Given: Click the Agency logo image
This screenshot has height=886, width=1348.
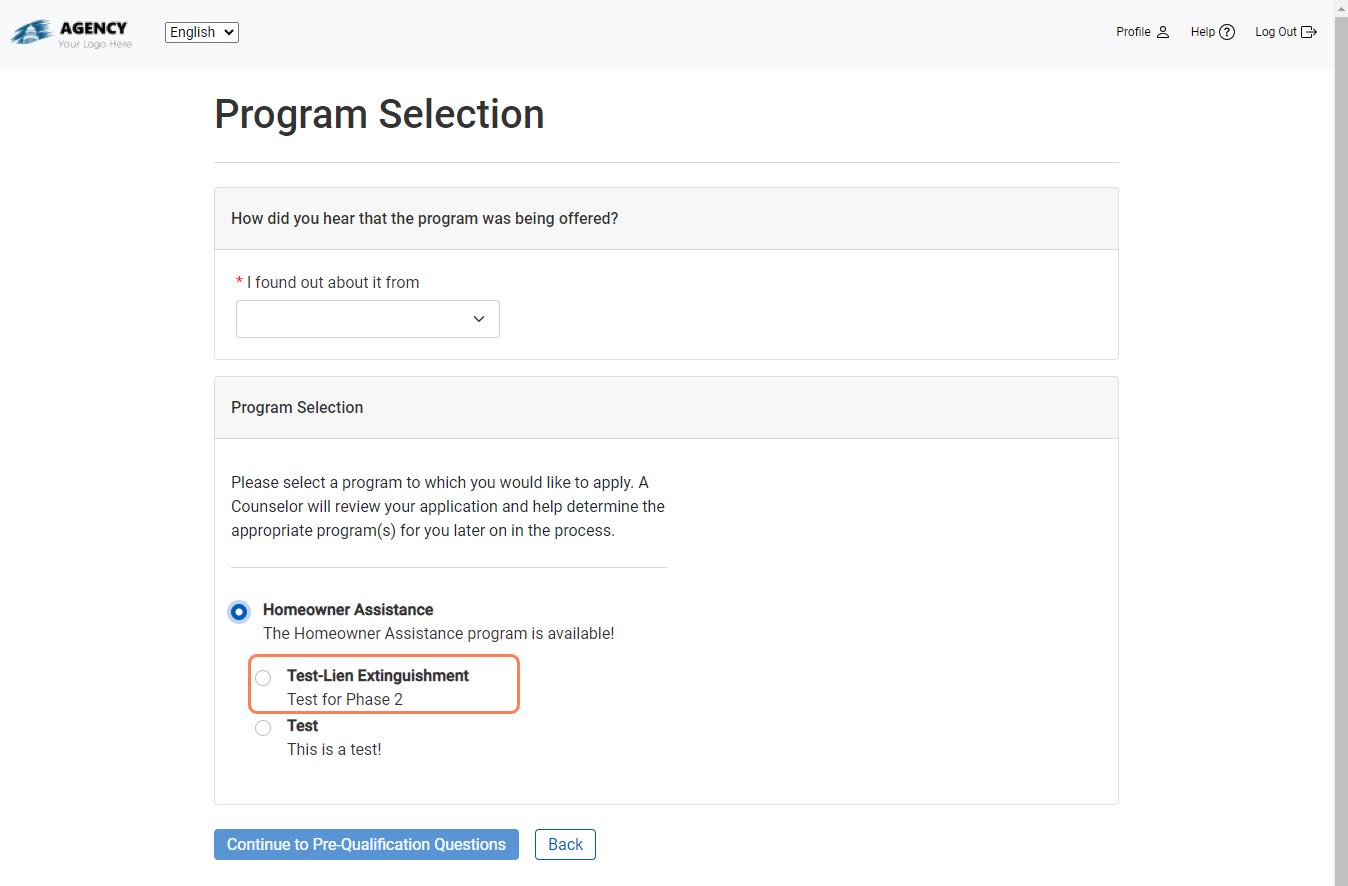Looking at the screenshot, I should tap(71, 33).
